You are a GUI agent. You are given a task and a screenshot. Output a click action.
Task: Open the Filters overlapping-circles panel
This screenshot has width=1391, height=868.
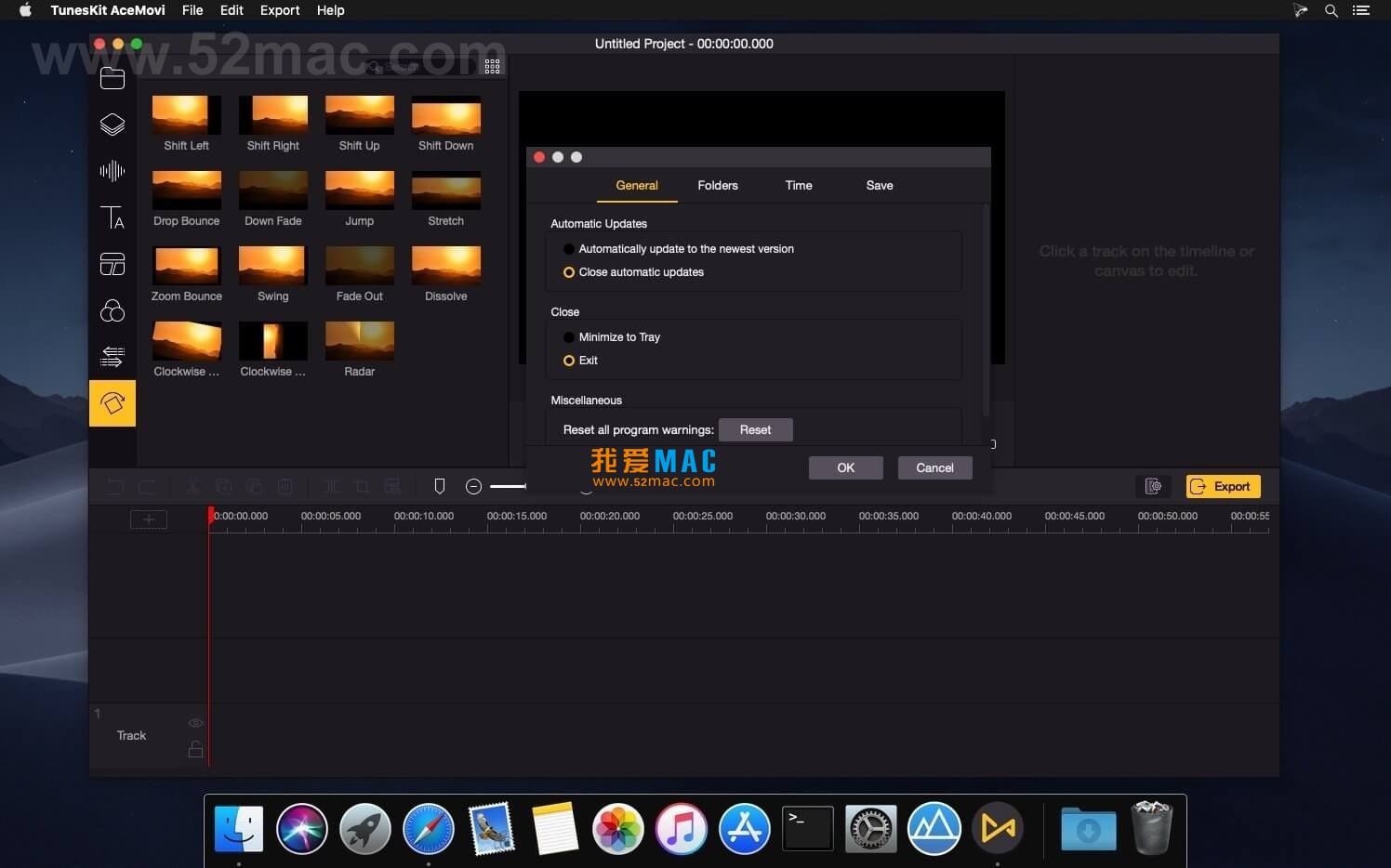[113, 310]
